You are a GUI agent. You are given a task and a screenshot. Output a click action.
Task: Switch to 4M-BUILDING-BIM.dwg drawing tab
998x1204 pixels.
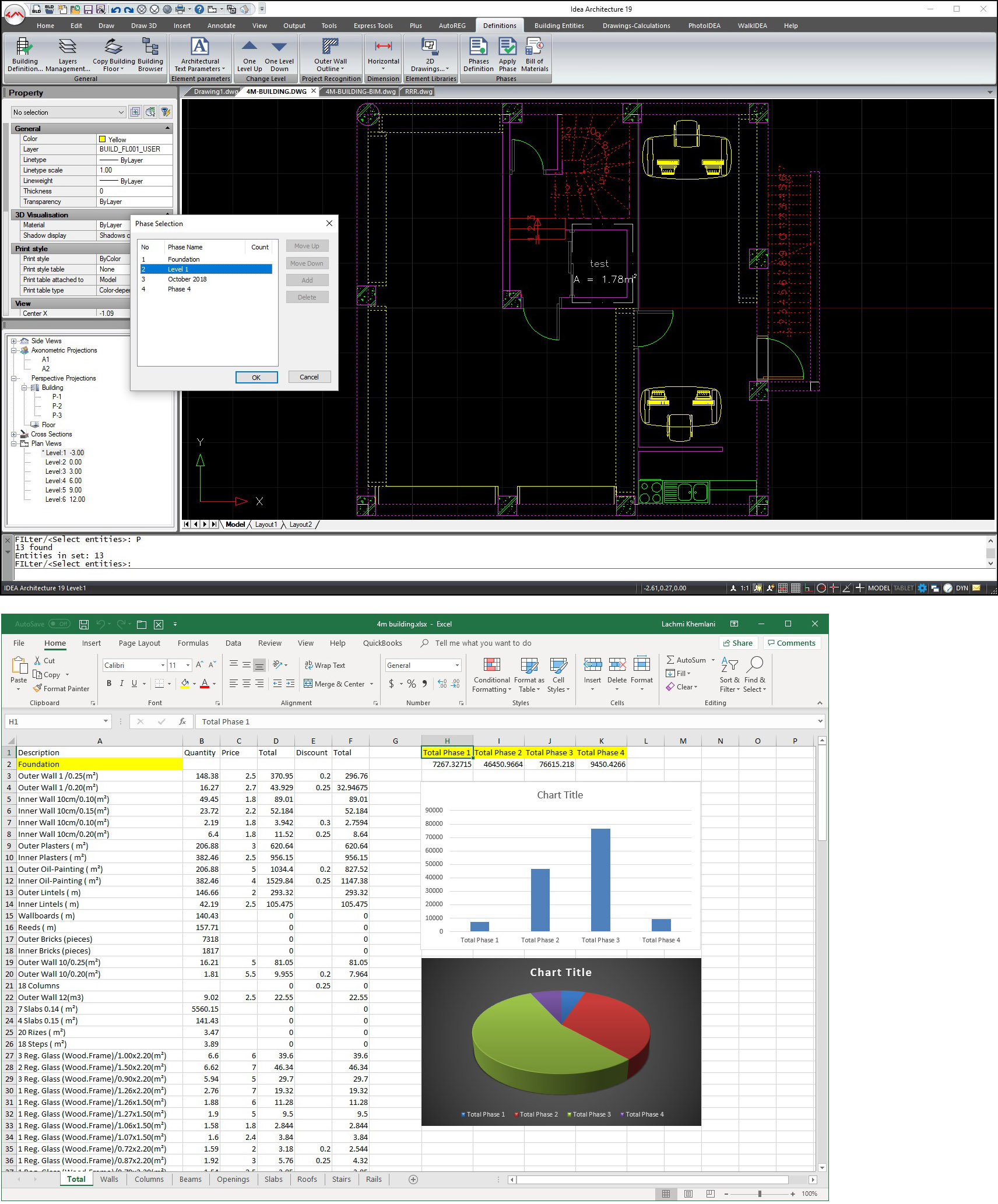(360, 91)
